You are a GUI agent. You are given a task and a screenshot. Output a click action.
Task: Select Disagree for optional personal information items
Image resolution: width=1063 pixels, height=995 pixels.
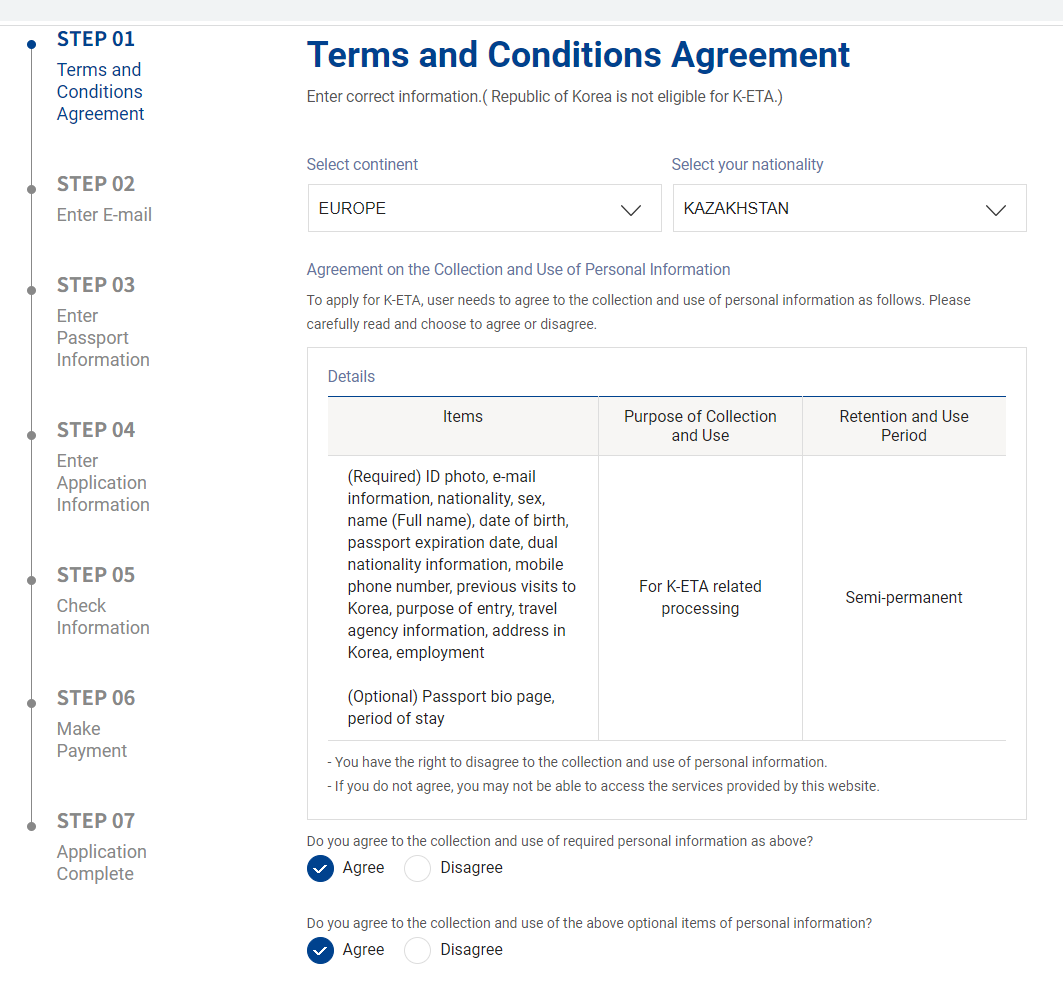click(418, 950)
